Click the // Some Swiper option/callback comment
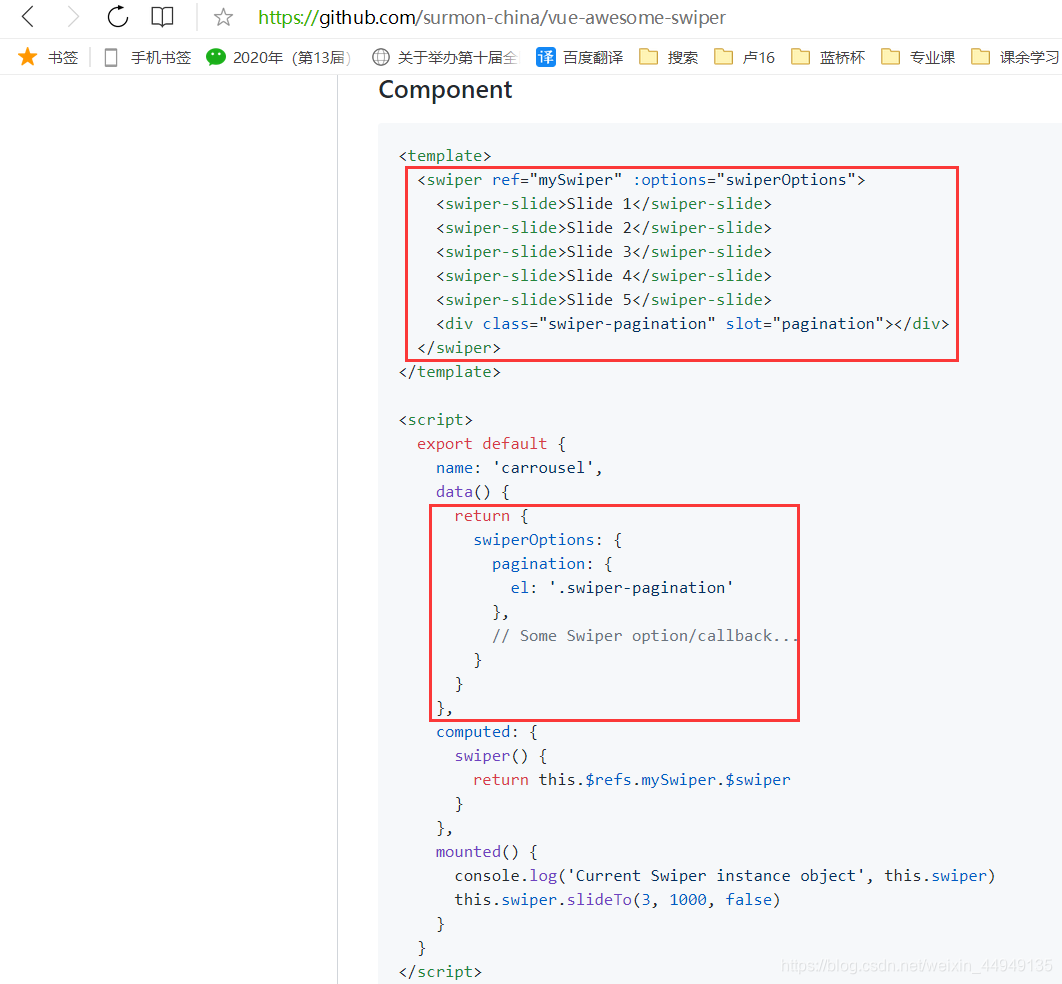Image resolution: width=1062 pixels, height=984 pixels. (644, 636)
